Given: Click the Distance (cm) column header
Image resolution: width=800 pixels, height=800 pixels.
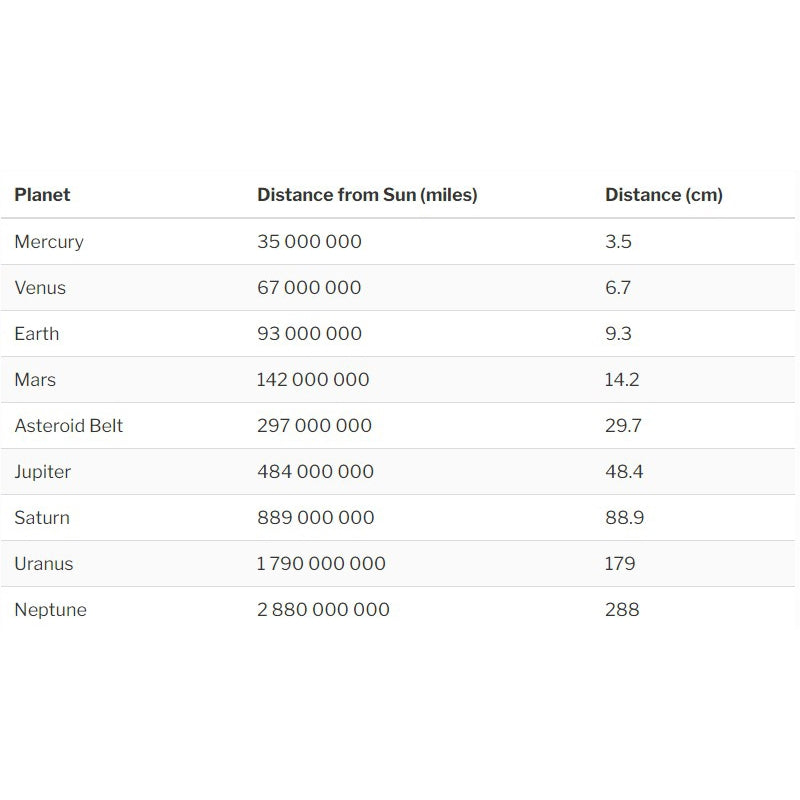Looking at the screenshot, I should tap(663, 195).
